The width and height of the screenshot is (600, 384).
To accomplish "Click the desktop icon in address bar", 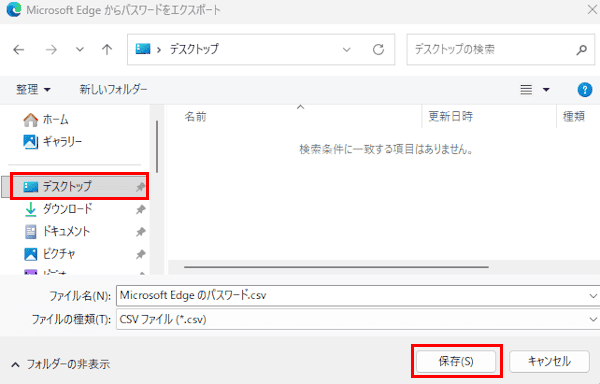I will 143,49.
